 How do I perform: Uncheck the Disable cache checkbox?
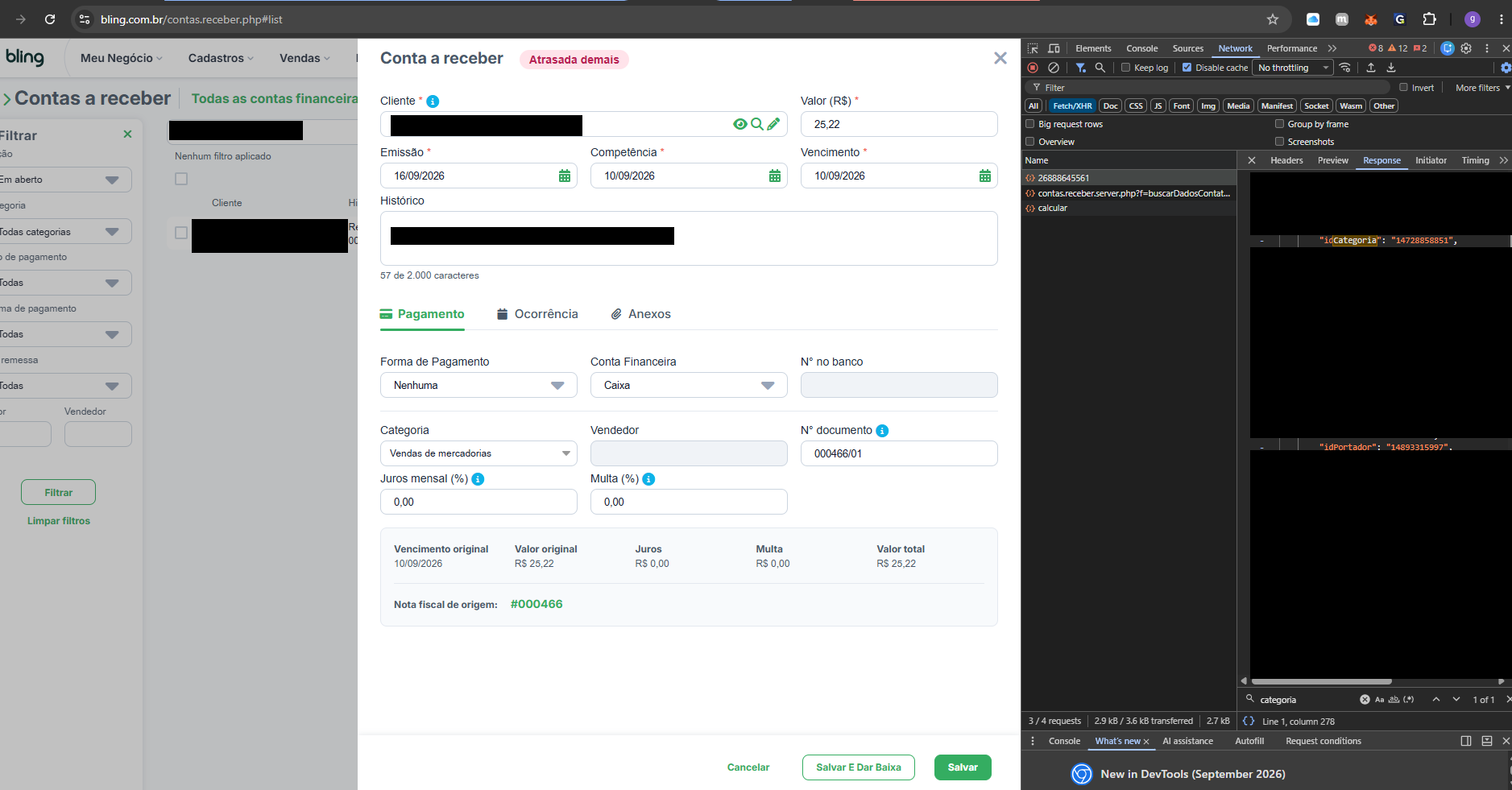tap(1187, 68)
